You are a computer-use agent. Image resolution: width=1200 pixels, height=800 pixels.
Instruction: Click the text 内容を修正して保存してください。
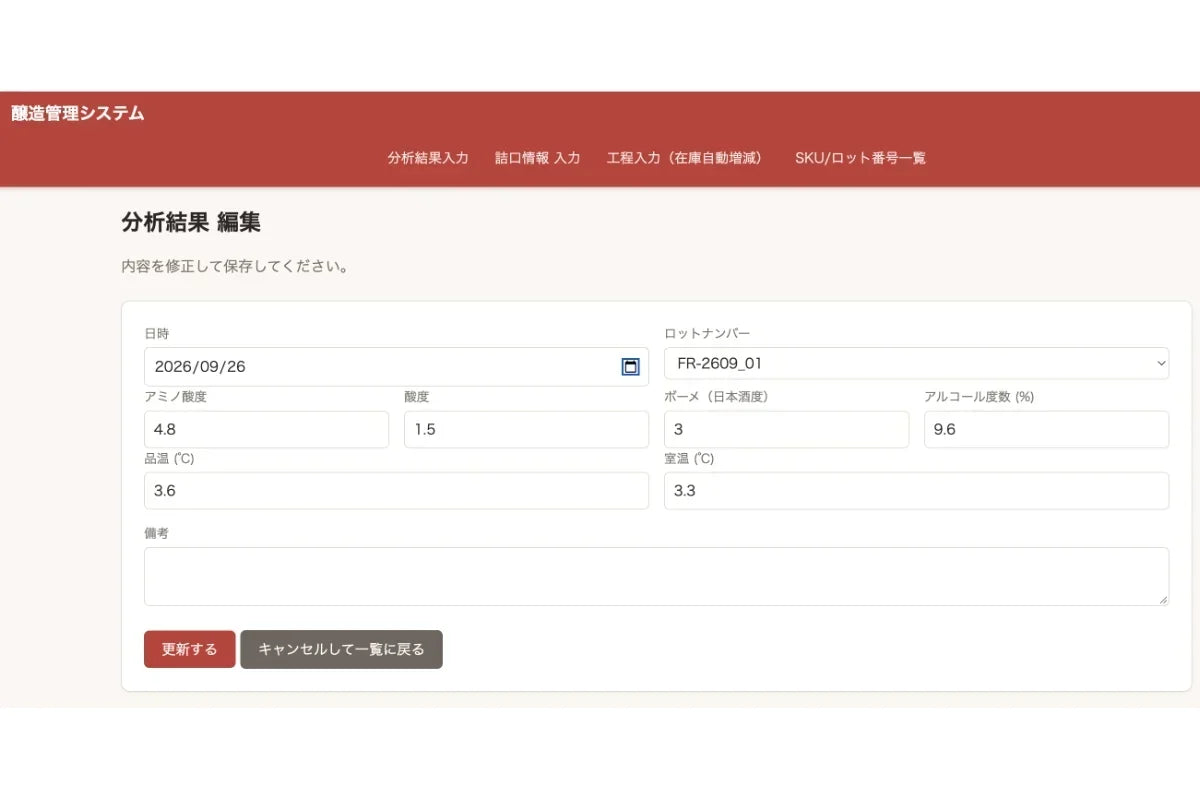click(235, 267)
